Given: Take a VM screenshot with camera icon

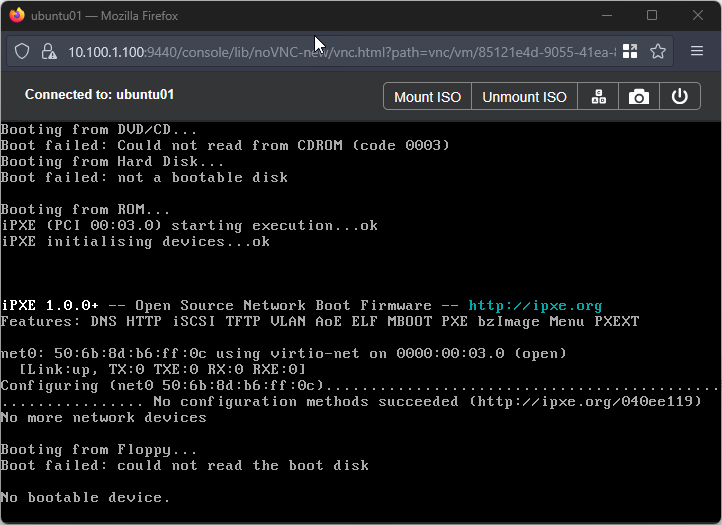Looking at the screenshot, I should 639,96.
